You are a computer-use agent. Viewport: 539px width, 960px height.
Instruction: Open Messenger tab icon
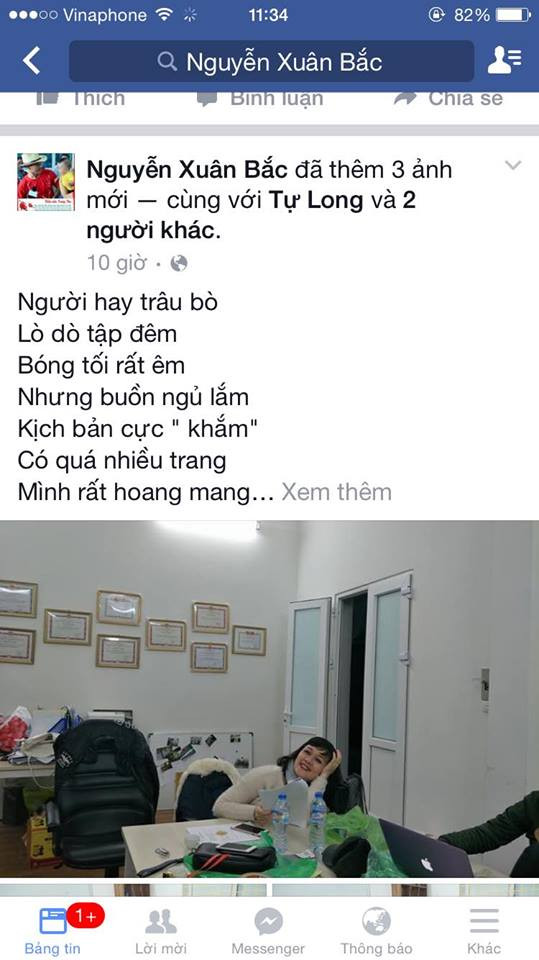tap(268, 921)
